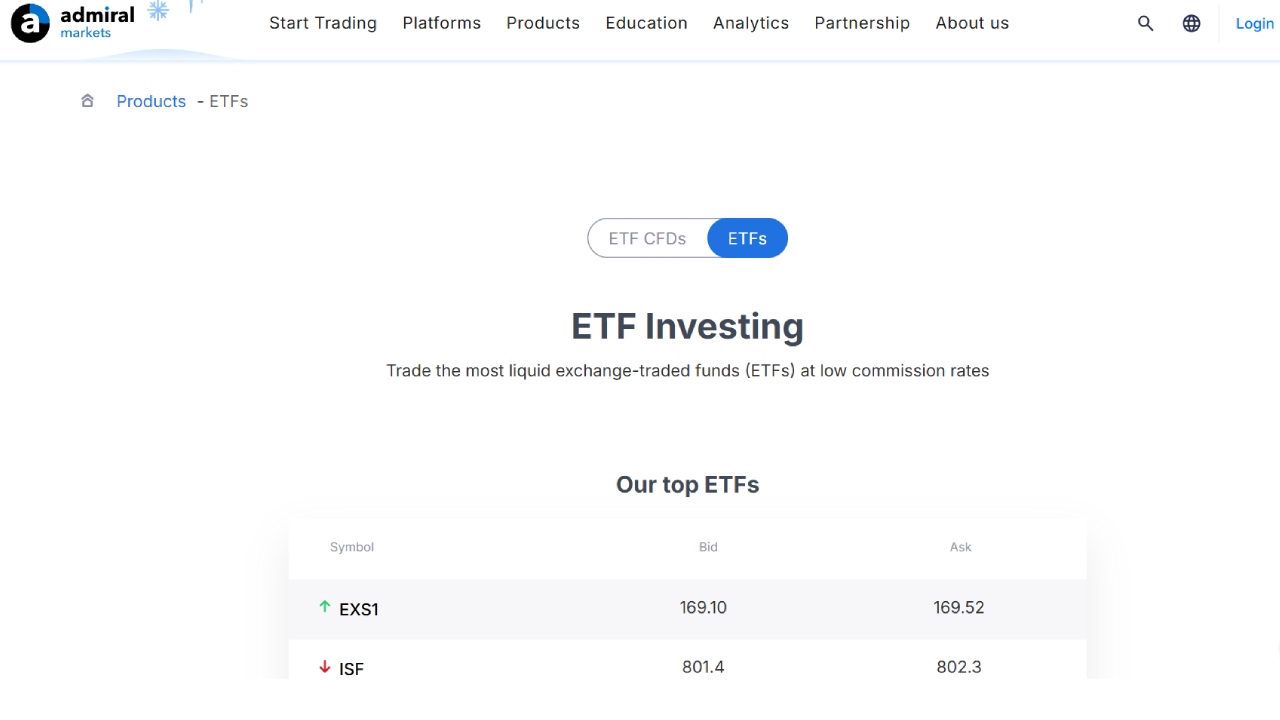Open the search icon

click(1145, 23)
